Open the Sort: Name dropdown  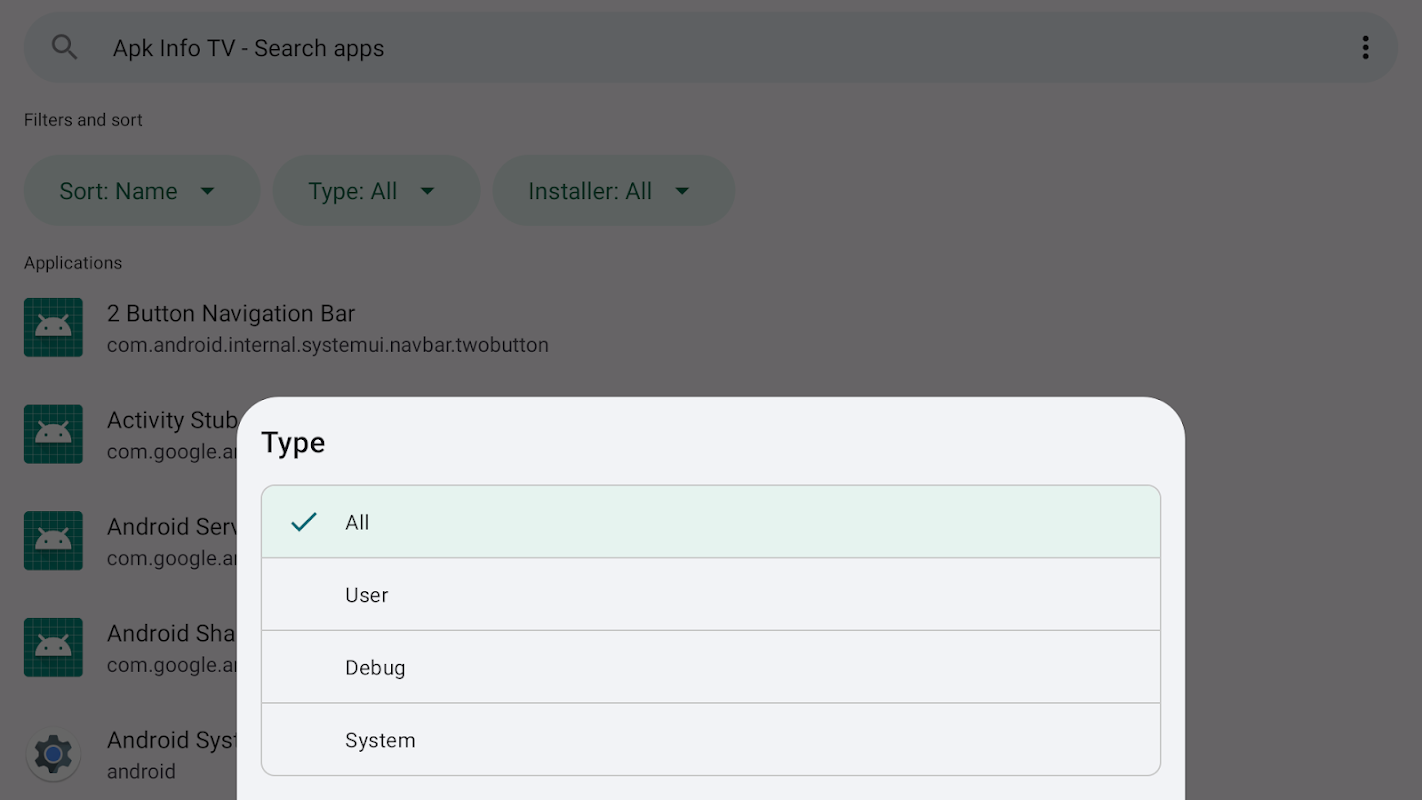pyautogui.click(x=141, y=191)
